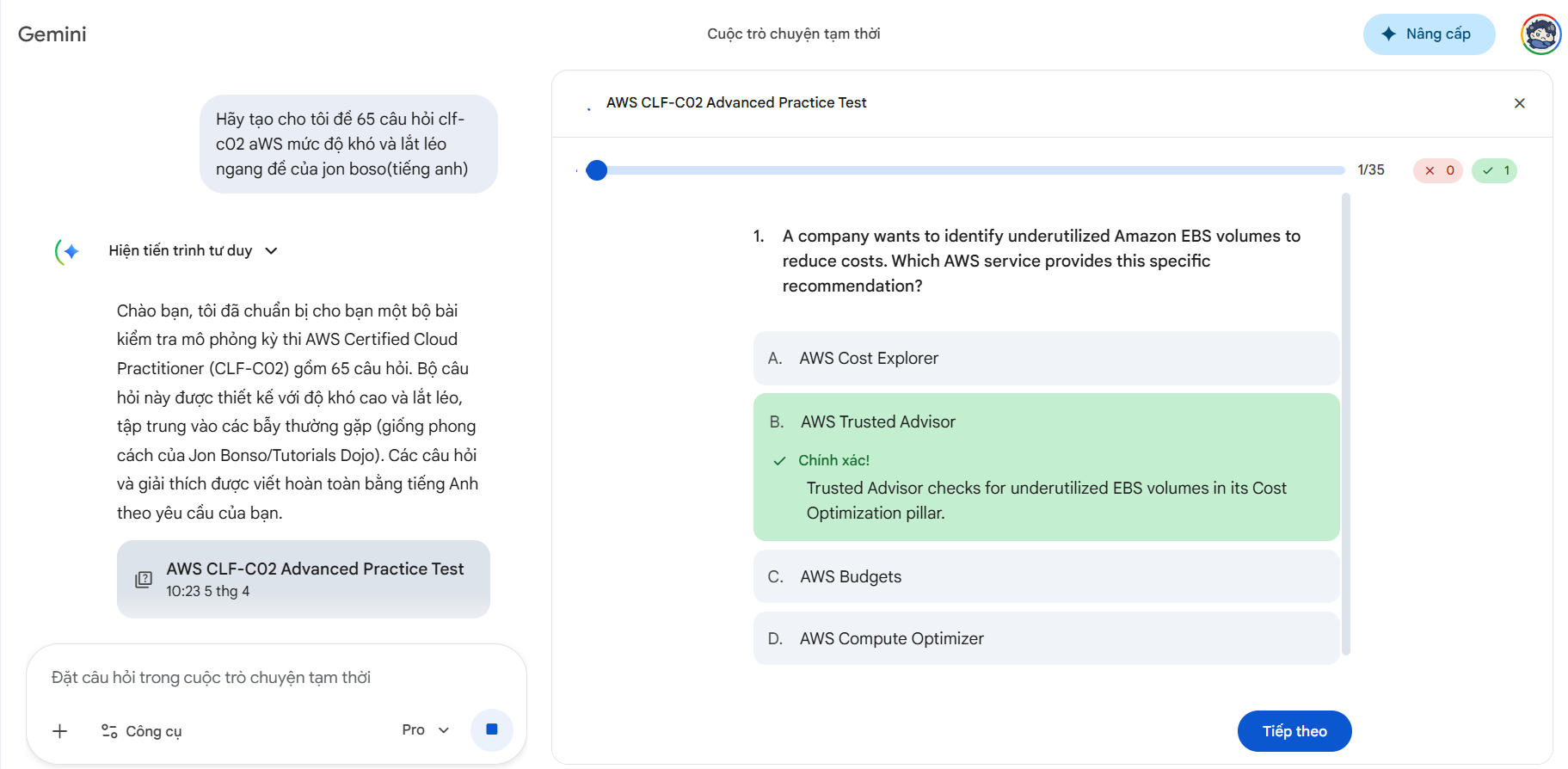
Task: Select answer A AWS Cost Explorer
Action: pyautogui.click(x=1046, y=359)
